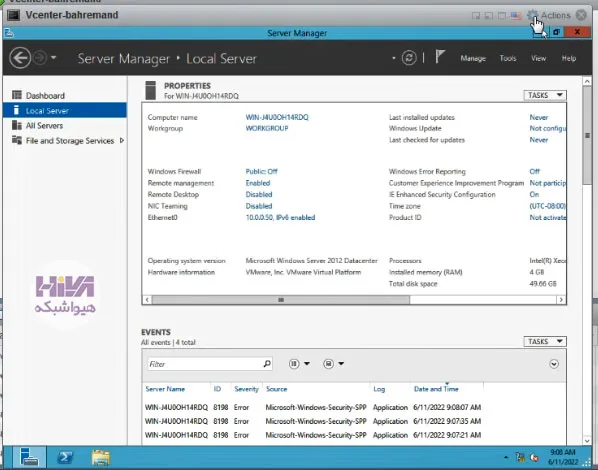598x470 pixels.
Task: Open Server Manager from the taskbar
Action: [29, 457]
